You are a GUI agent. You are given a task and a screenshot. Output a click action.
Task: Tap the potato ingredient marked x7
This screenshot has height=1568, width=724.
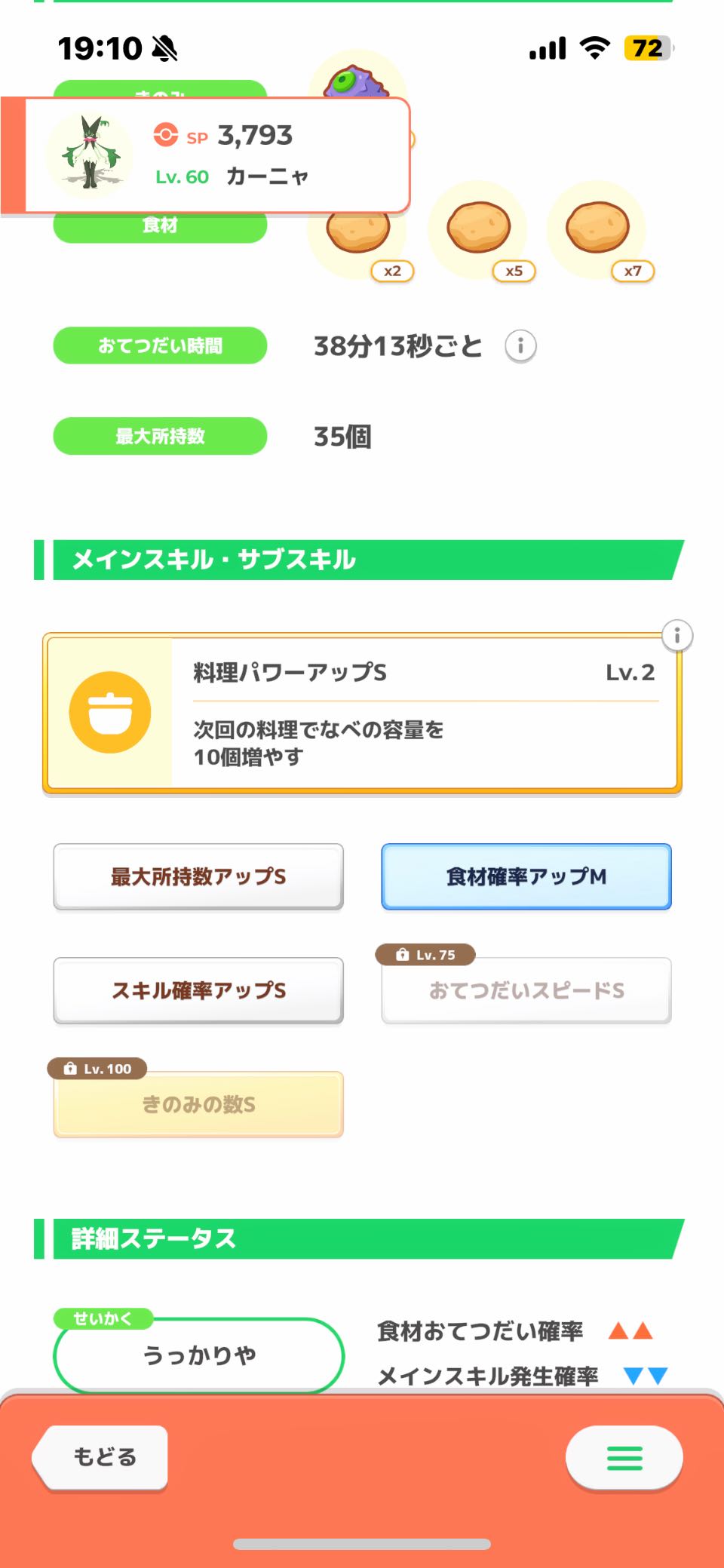598,229
